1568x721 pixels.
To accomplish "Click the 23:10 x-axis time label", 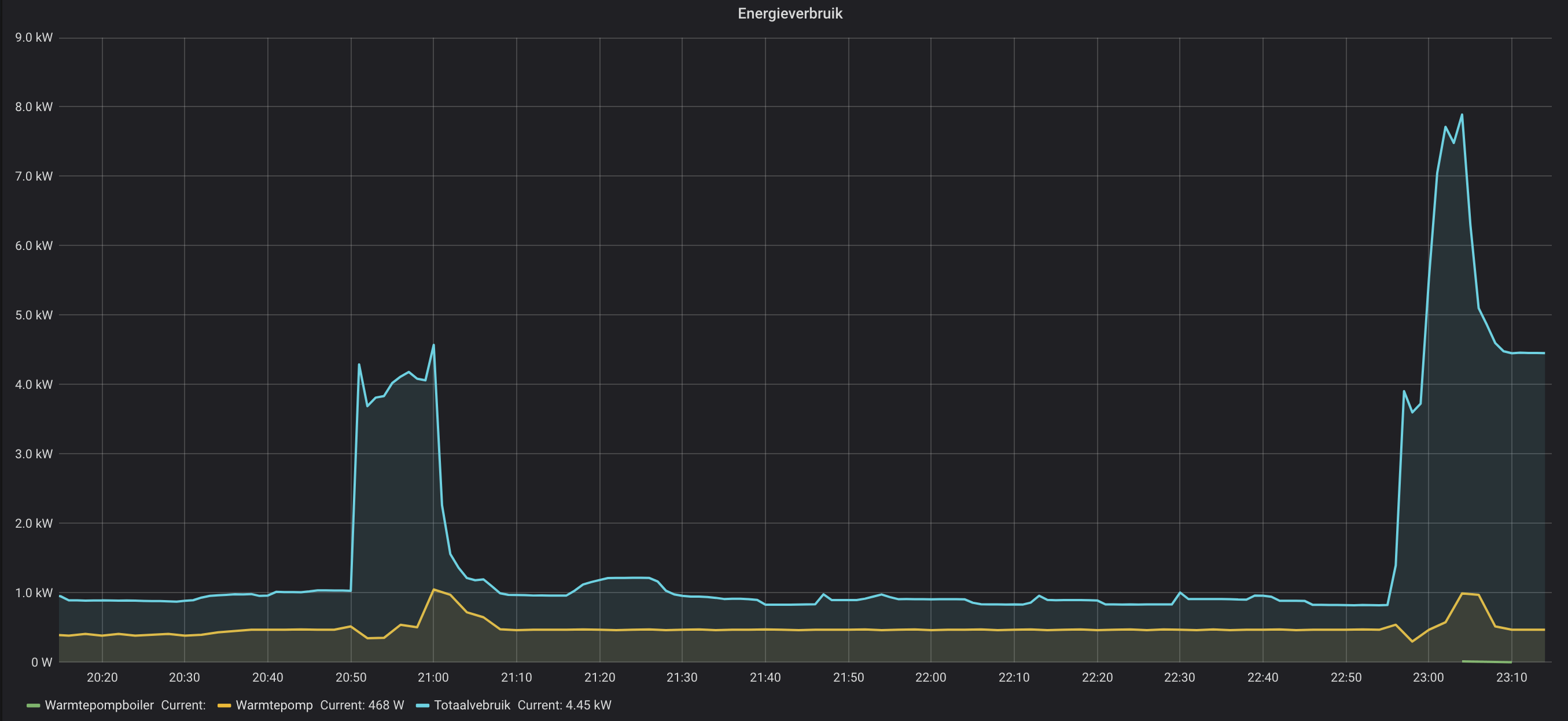I will point(1511,677).
